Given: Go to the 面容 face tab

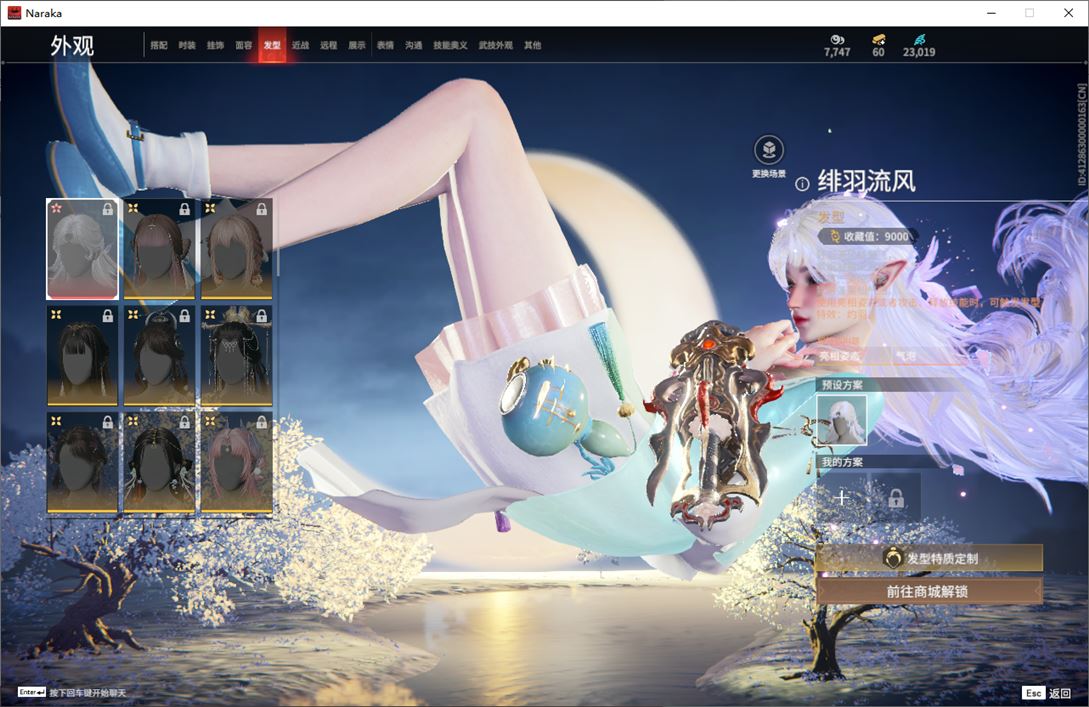Looking at the screenshot, I should 244,45.
